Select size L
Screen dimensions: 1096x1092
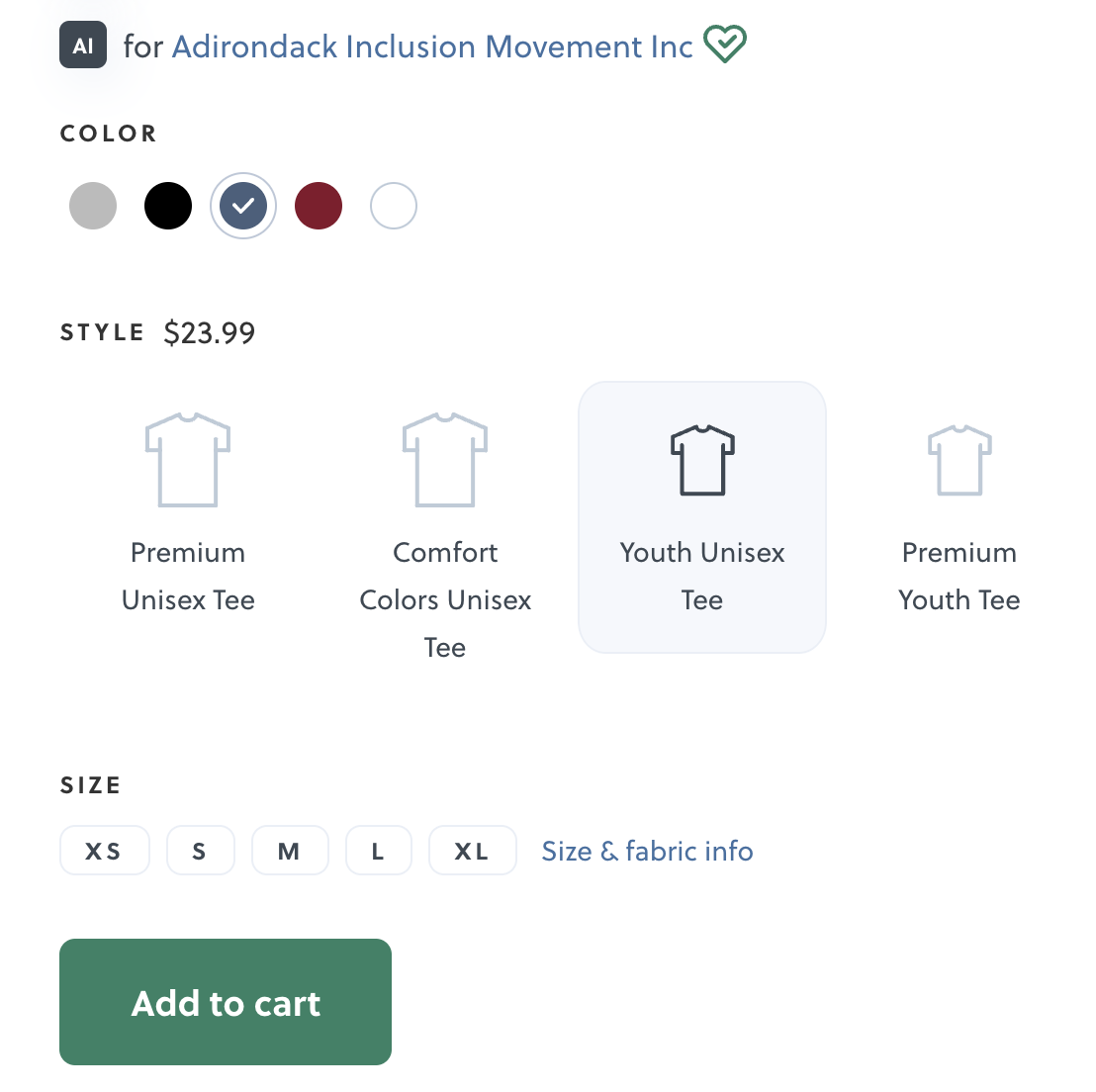pyautogui.click(x=378, y=851)
